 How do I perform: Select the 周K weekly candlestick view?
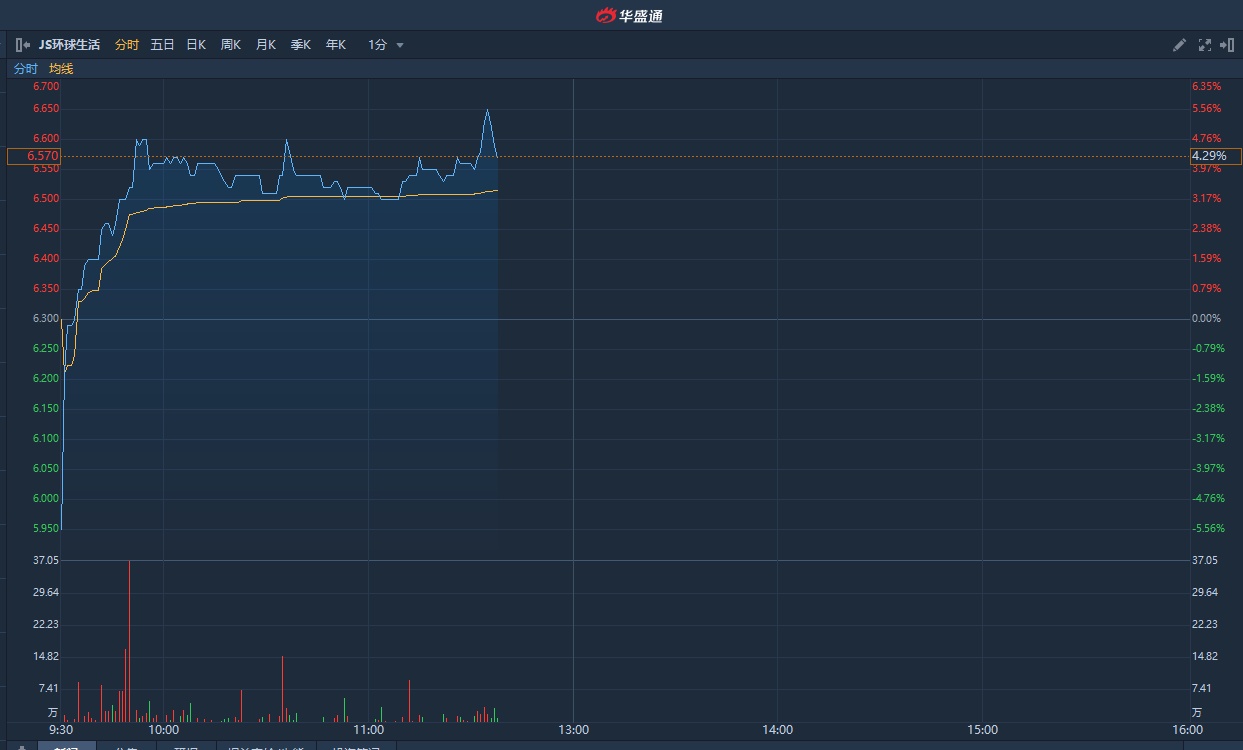231,45
